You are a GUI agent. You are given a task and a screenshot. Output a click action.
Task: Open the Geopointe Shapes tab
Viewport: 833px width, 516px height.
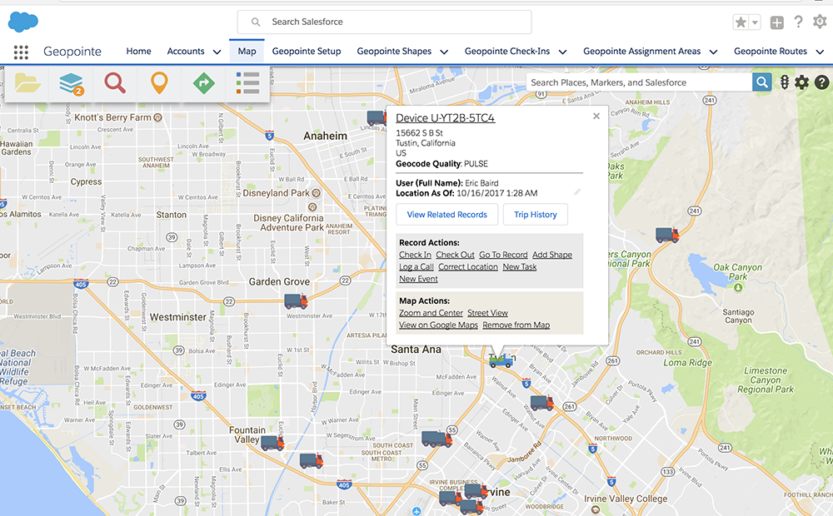(x=394, y=51)
